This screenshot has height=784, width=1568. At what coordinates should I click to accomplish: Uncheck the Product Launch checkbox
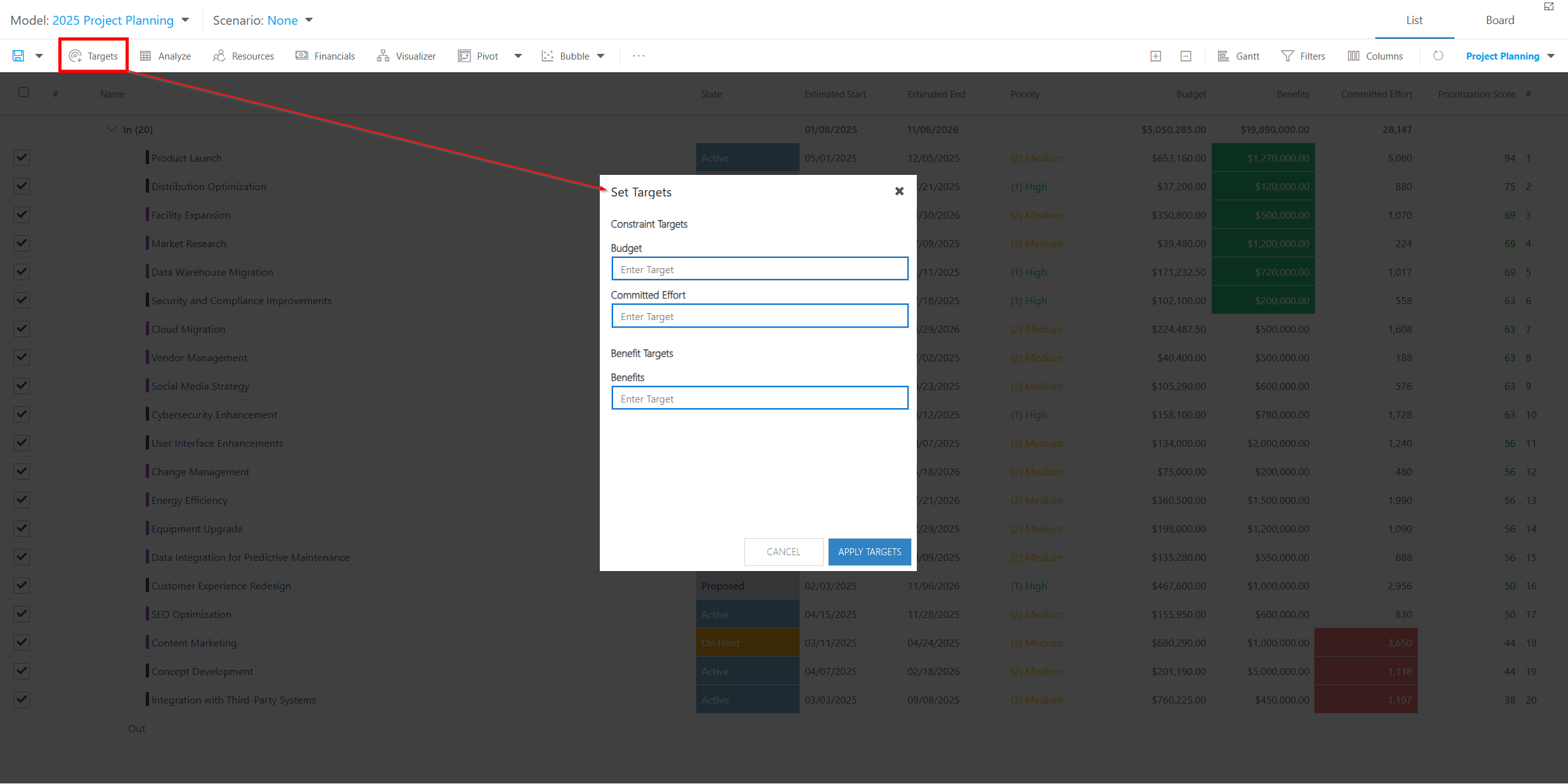tap(22, 158)
